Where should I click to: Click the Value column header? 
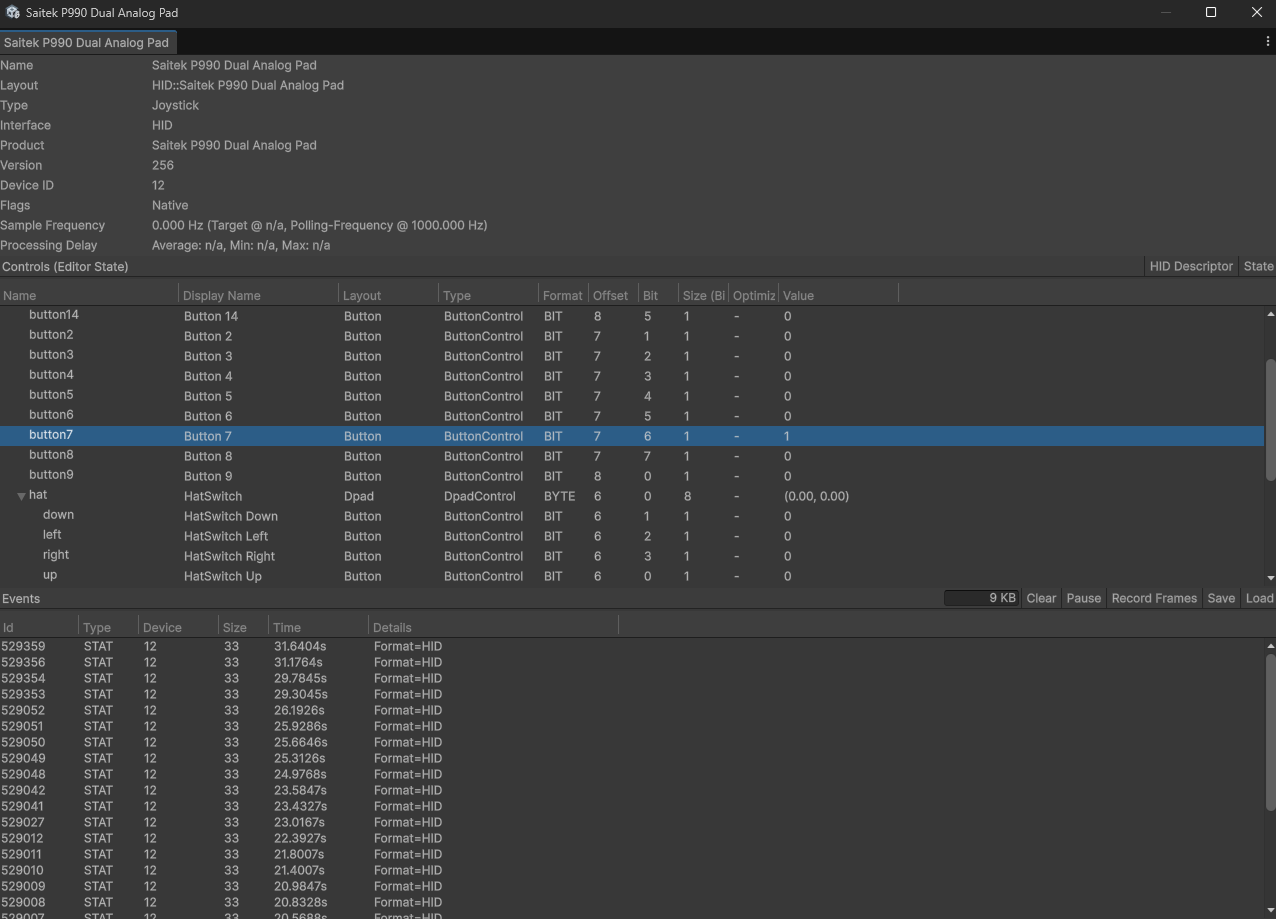click(x=838, y=295)
